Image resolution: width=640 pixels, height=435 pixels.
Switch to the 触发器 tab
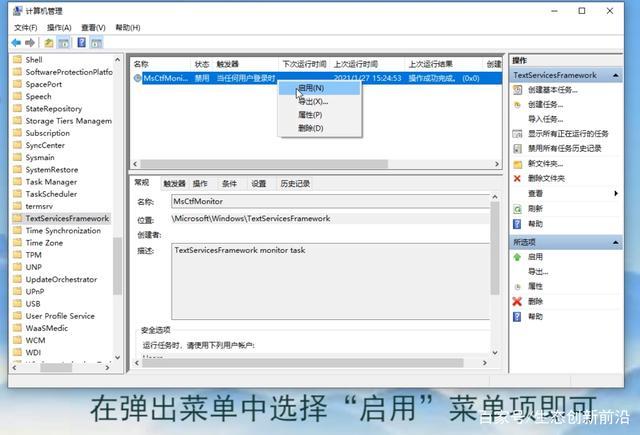click(174, 184)
